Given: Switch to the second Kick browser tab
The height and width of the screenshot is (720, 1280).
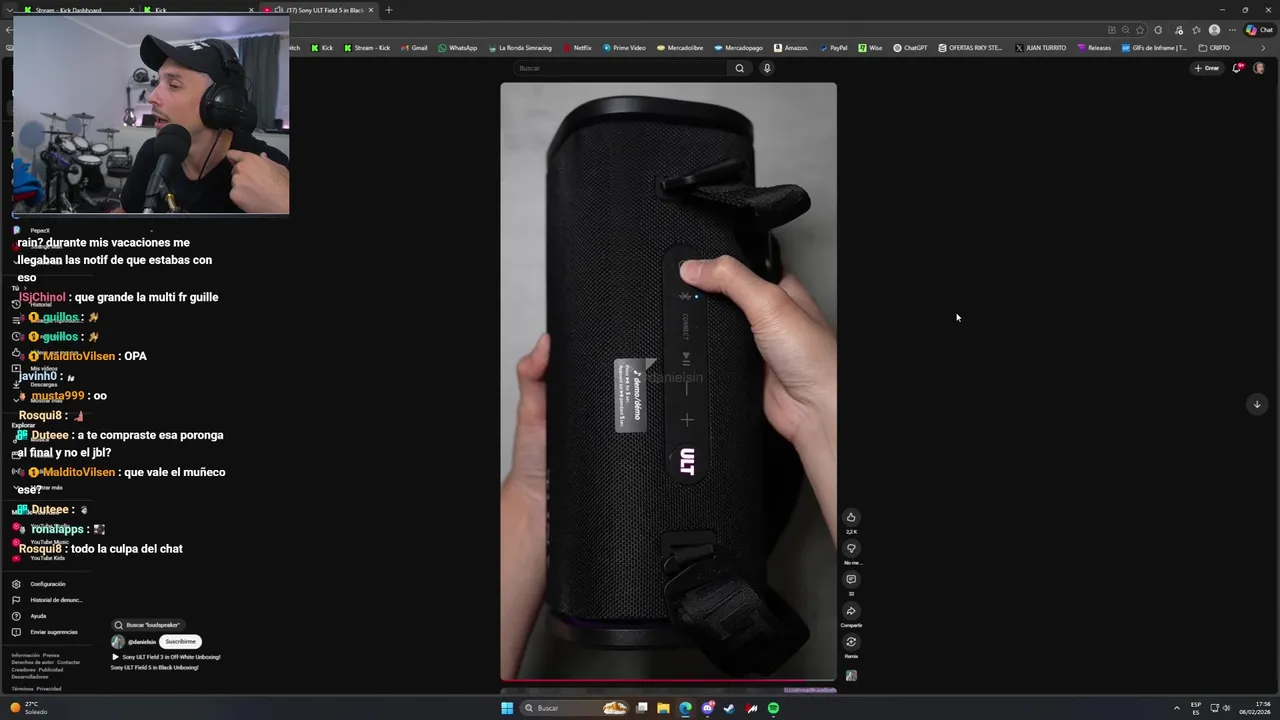Looking at the screenshot, I should pyautogui.click(x=197, y=10).
